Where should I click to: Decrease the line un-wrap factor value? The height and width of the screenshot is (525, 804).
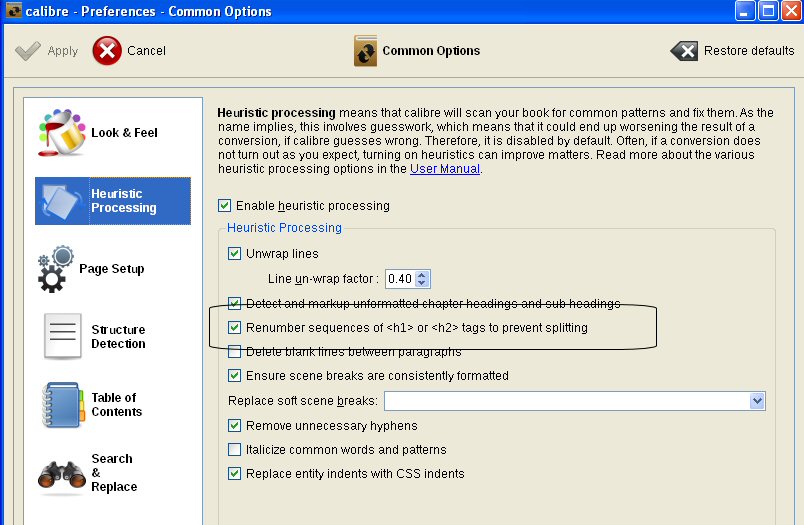tap(423, 283)
